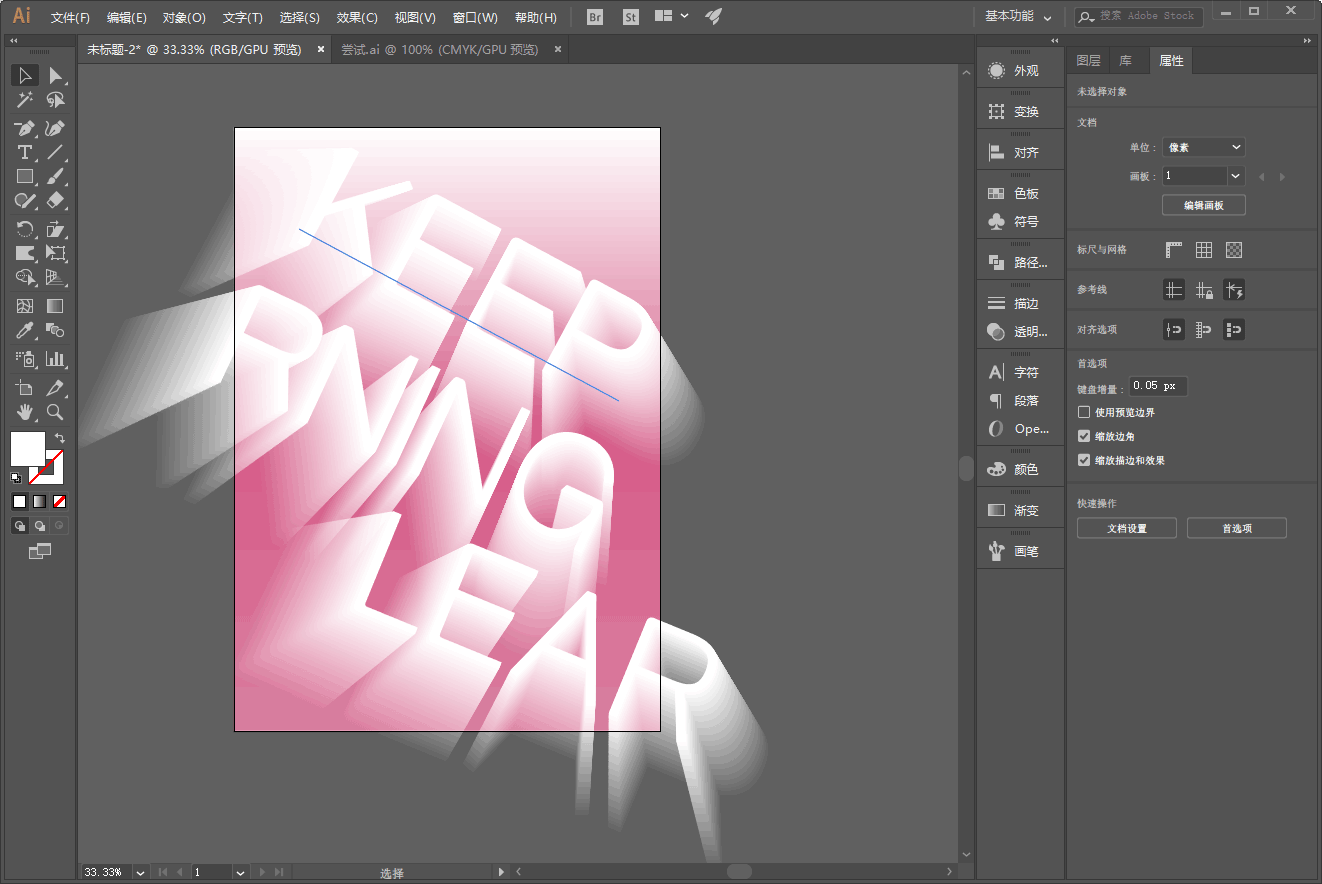Image resolution: width=1322 pixels, height=884 pixels.
Task: Open the 效果(C) menu
Action: [x=357, y=17]
